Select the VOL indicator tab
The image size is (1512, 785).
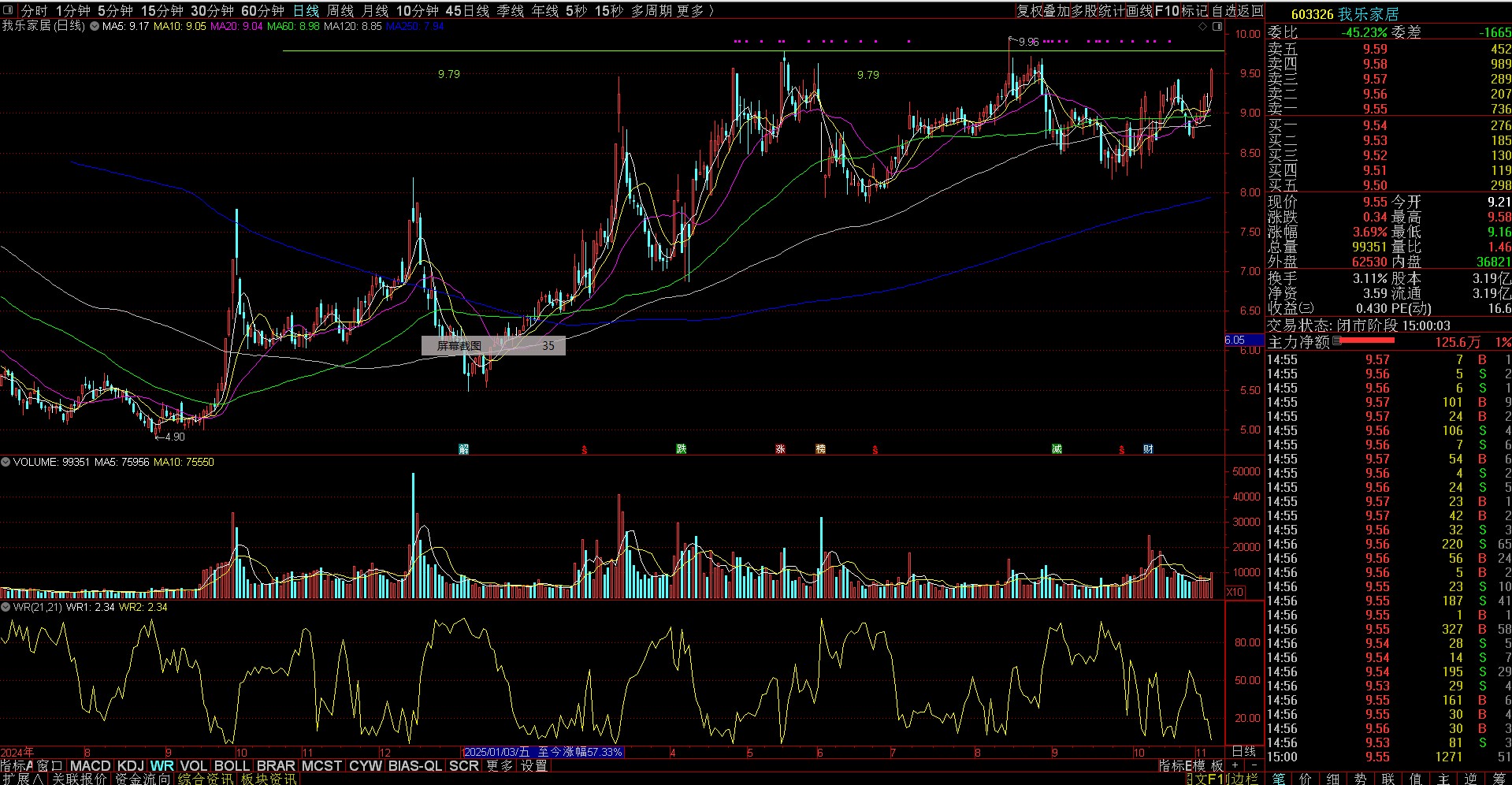(194, 765)
